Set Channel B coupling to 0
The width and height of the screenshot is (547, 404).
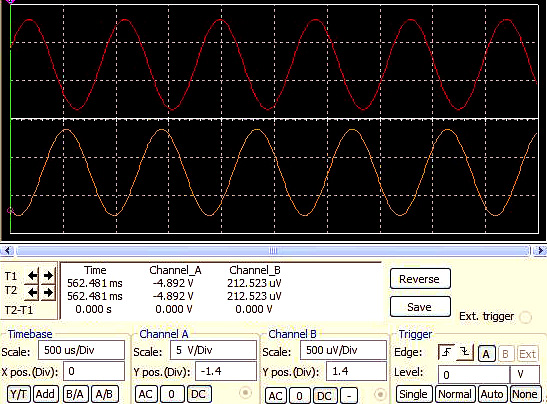(x=300, y=396)
